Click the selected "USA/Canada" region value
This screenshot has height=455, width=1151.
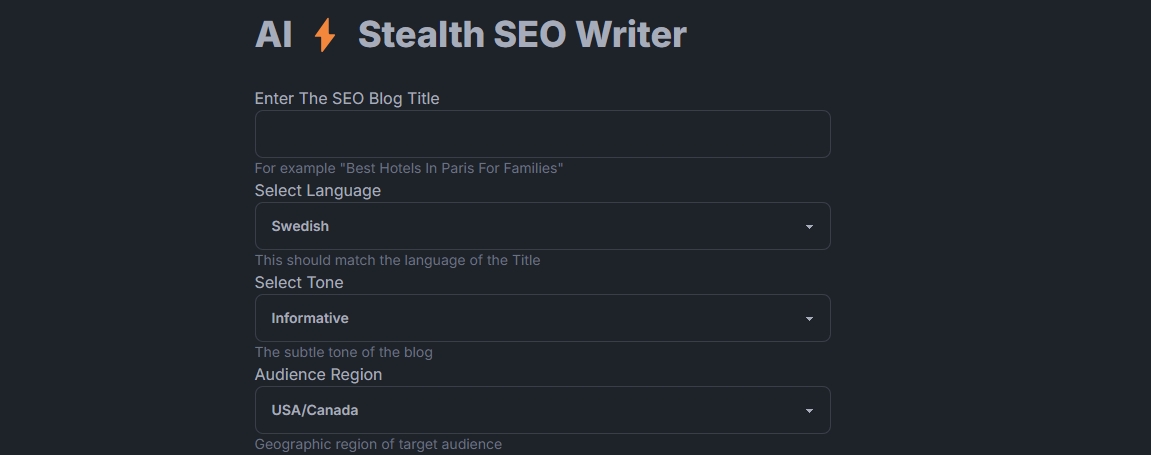[x=315, y=410]
